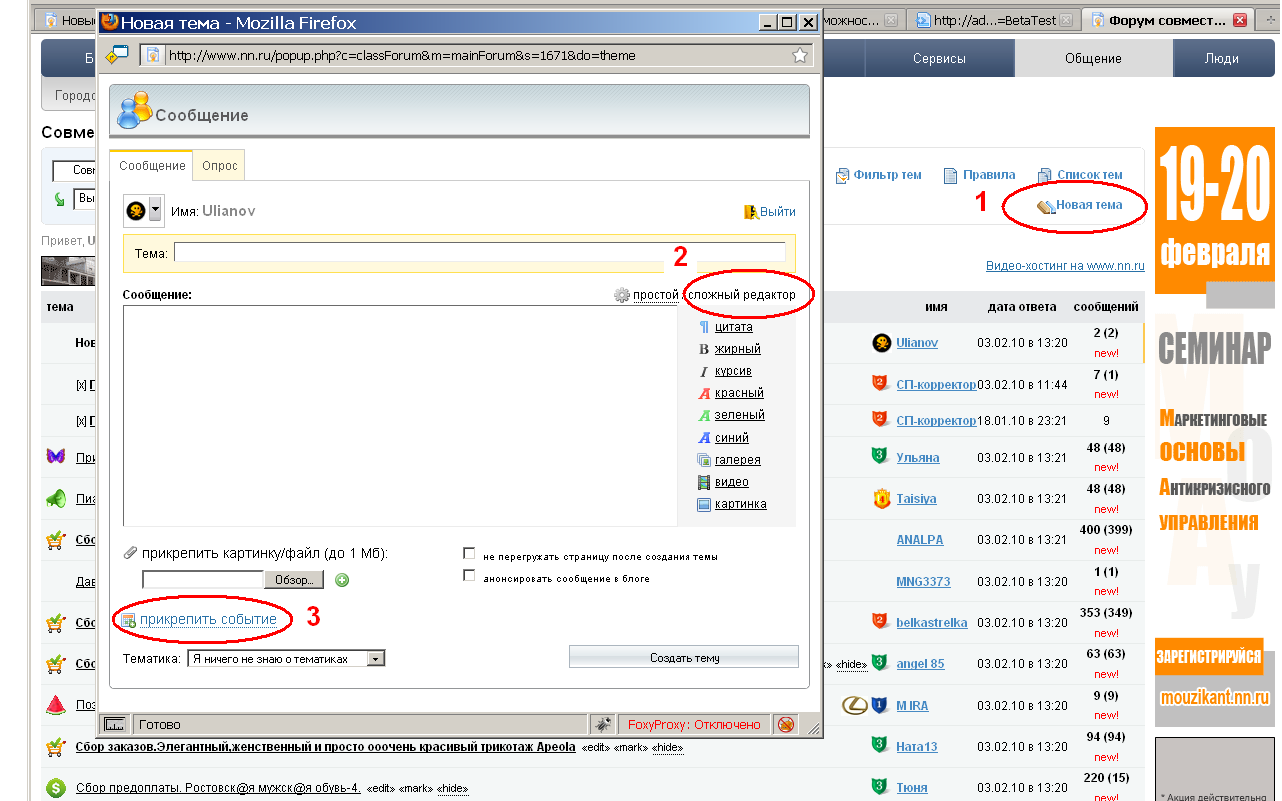
Task: Click the door icon beside Выйти
Action: (x=751, y=212)
